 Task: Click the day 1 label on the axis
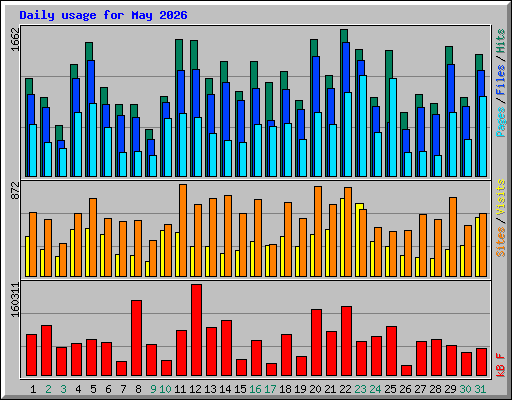point(33,389)
